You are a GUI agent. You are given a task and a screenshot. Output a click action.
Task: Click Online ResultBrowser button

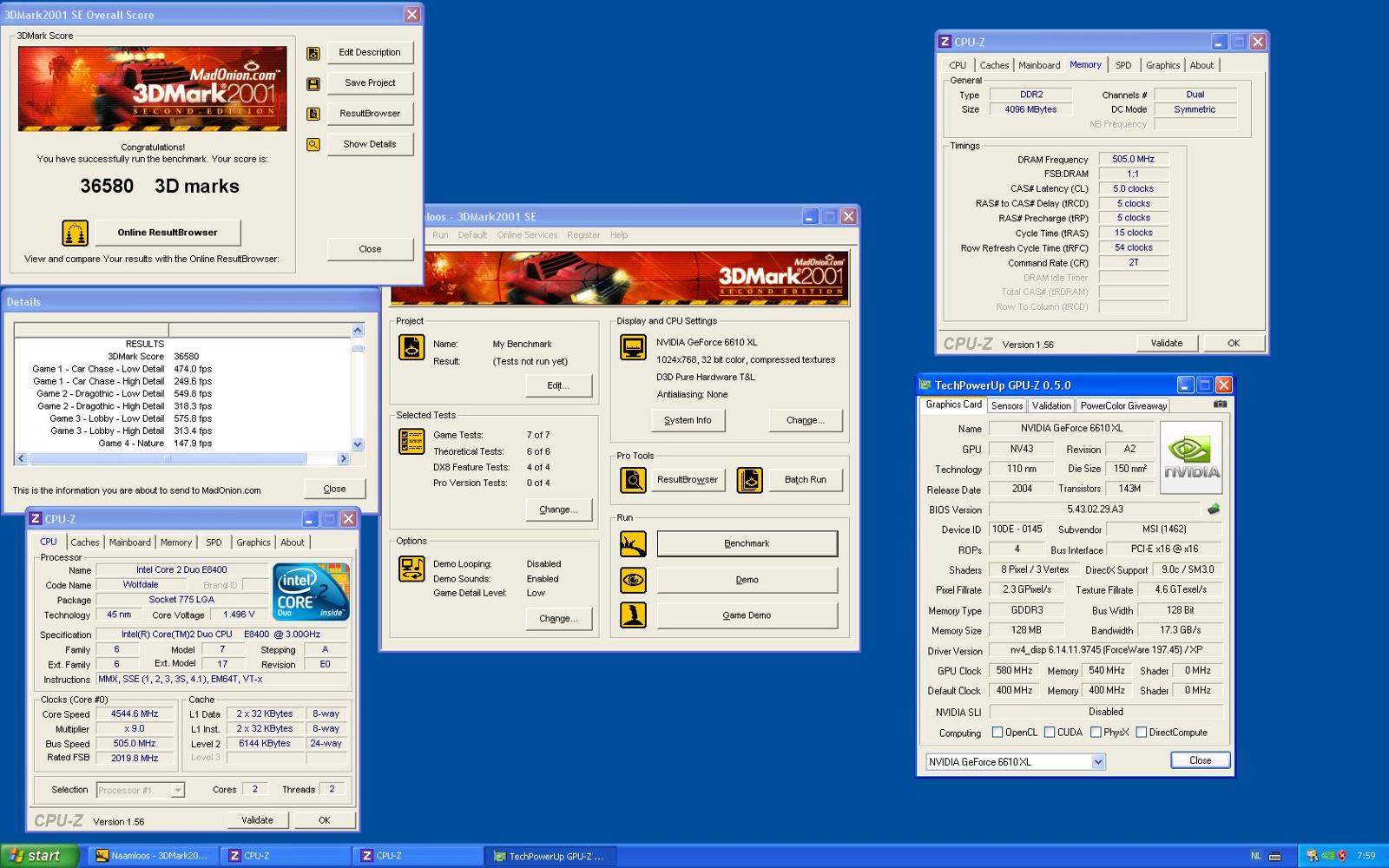(168, 233)
